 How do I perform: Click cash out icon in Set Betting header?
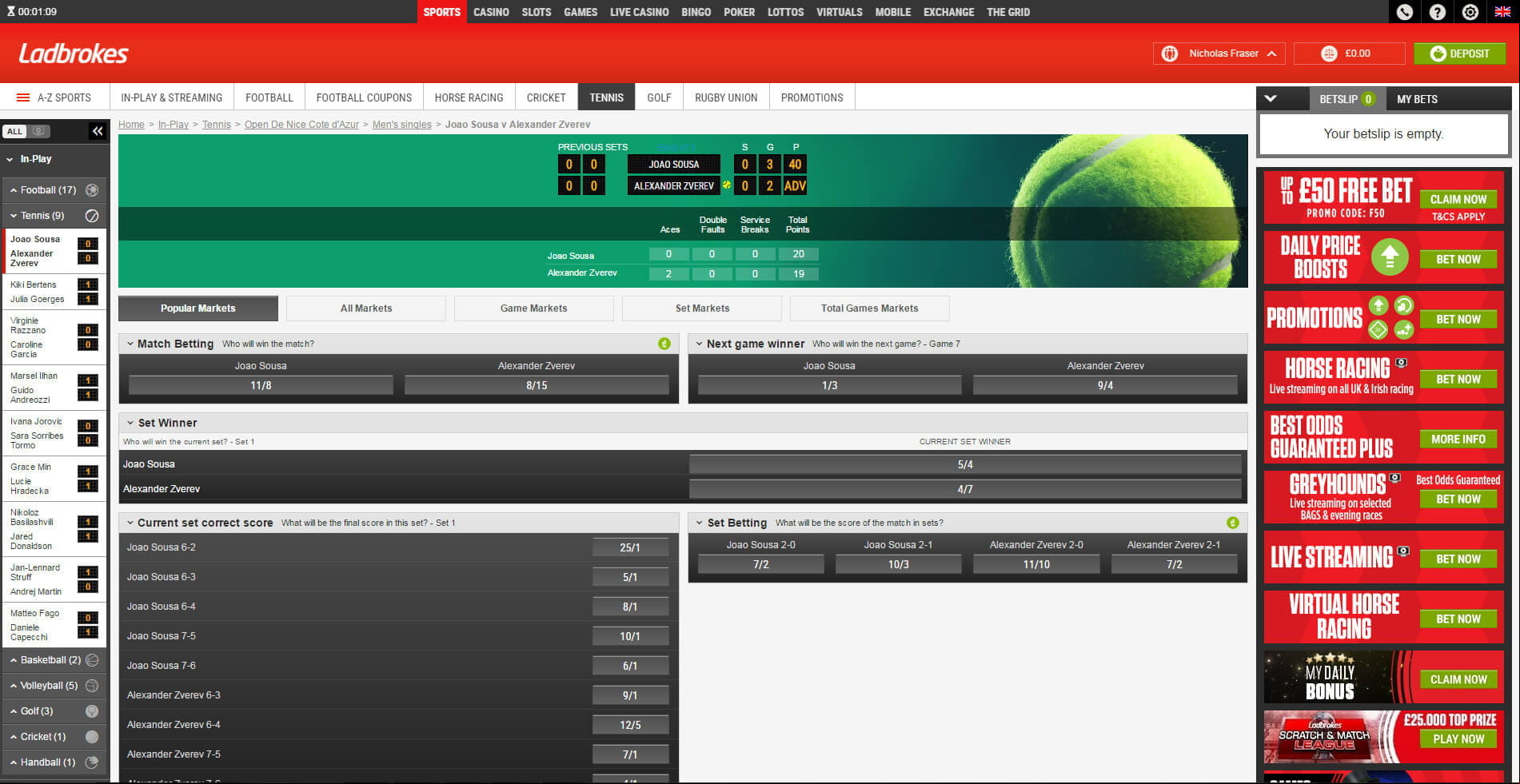click(x=1233, y=523)
